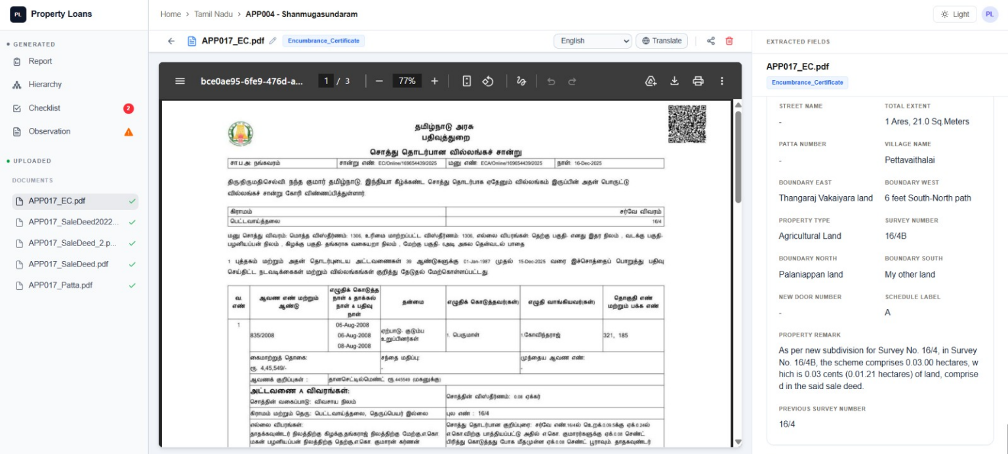1008x454 pixels.
Task: Select the draw annotation tool
Action: click(521, 81)
